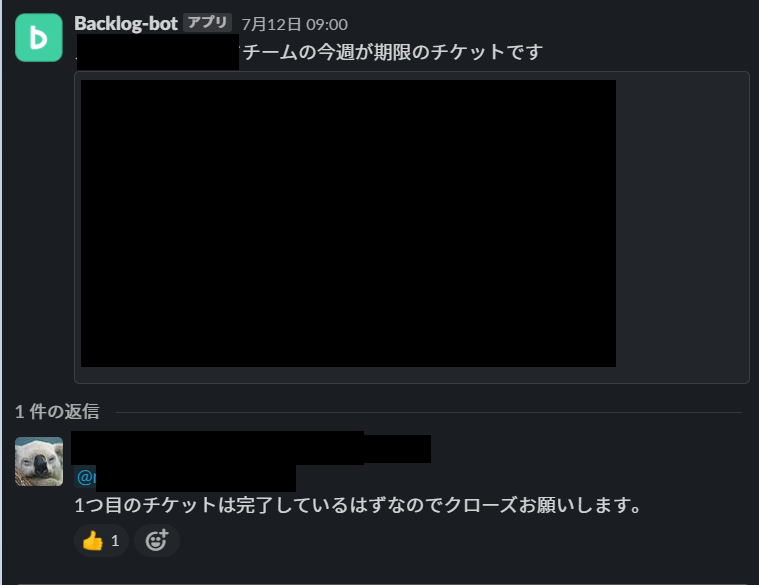
Task: Click the reaction count number 1
Action: pyautogui.click(x=115, y=540)
